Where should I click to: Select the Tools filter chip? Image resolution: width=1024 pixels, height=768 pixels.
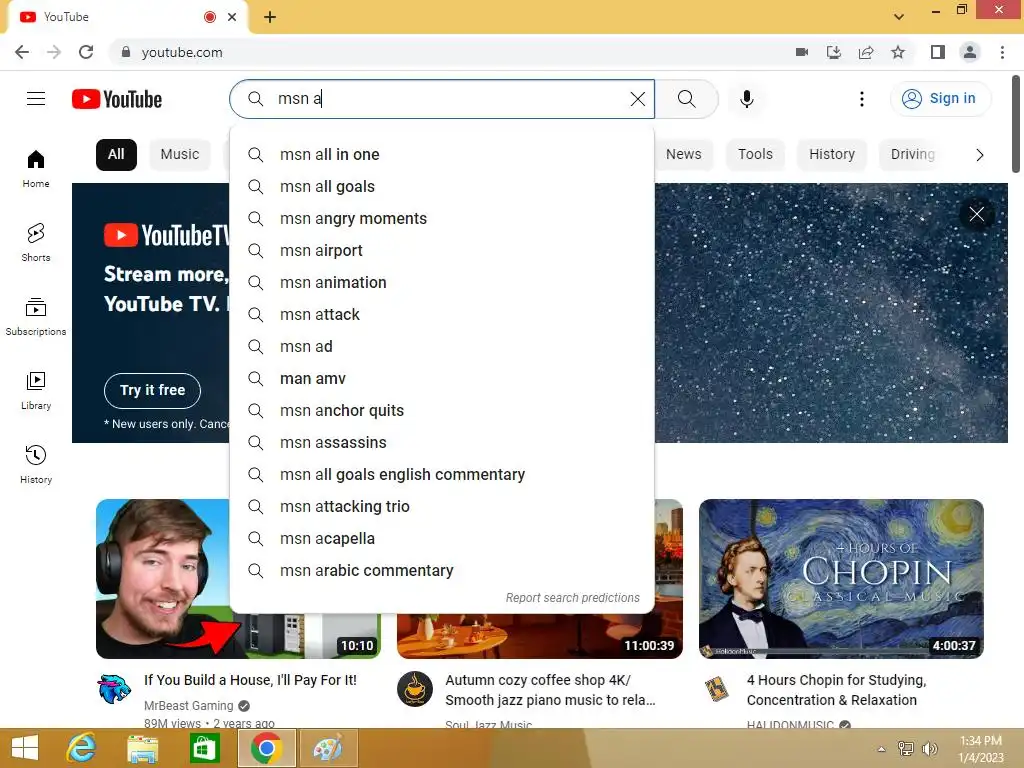point(755,155)
